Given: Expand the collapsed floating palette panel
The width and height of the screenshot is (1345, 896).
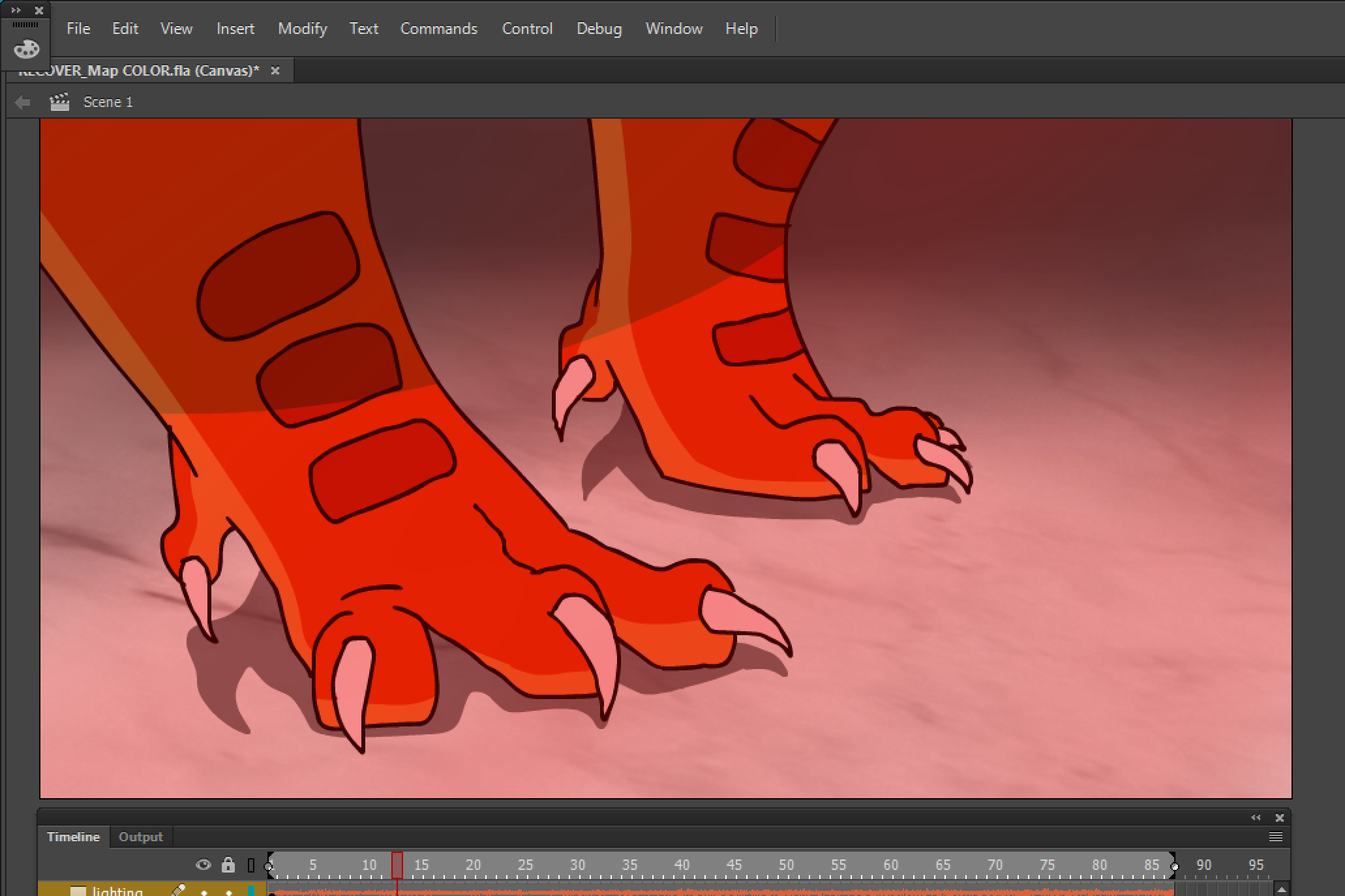Looking at the screenshot, I should point(16,10).
